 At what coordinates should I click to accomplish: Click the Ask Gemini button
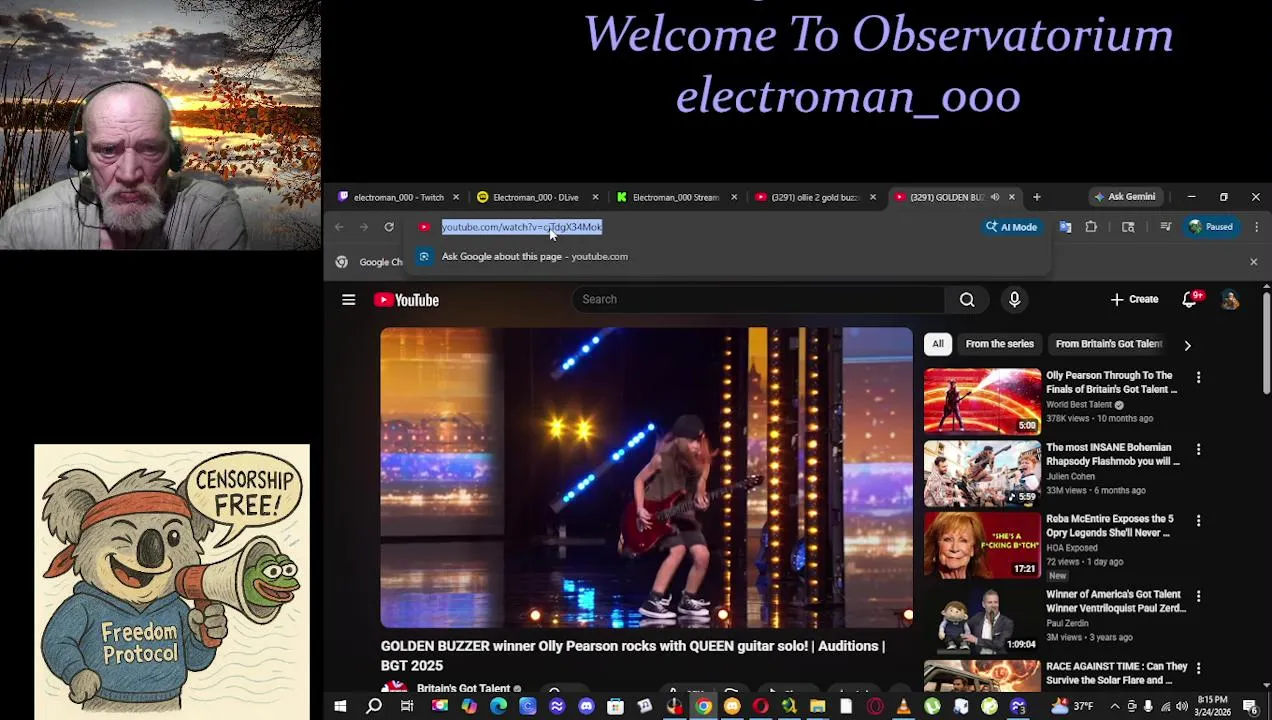pyautogui.click(x=1124, y=197)
